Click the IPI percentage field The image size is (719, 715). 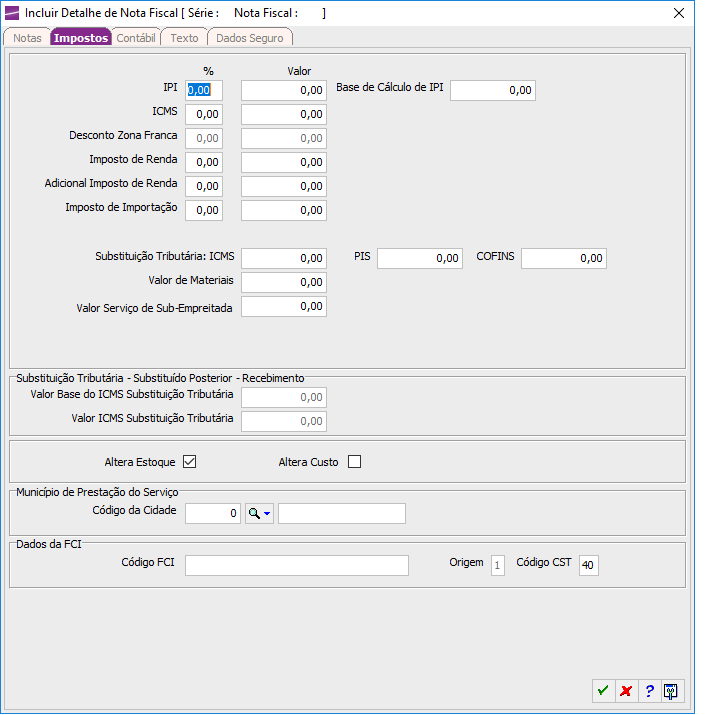pos(204,90)
